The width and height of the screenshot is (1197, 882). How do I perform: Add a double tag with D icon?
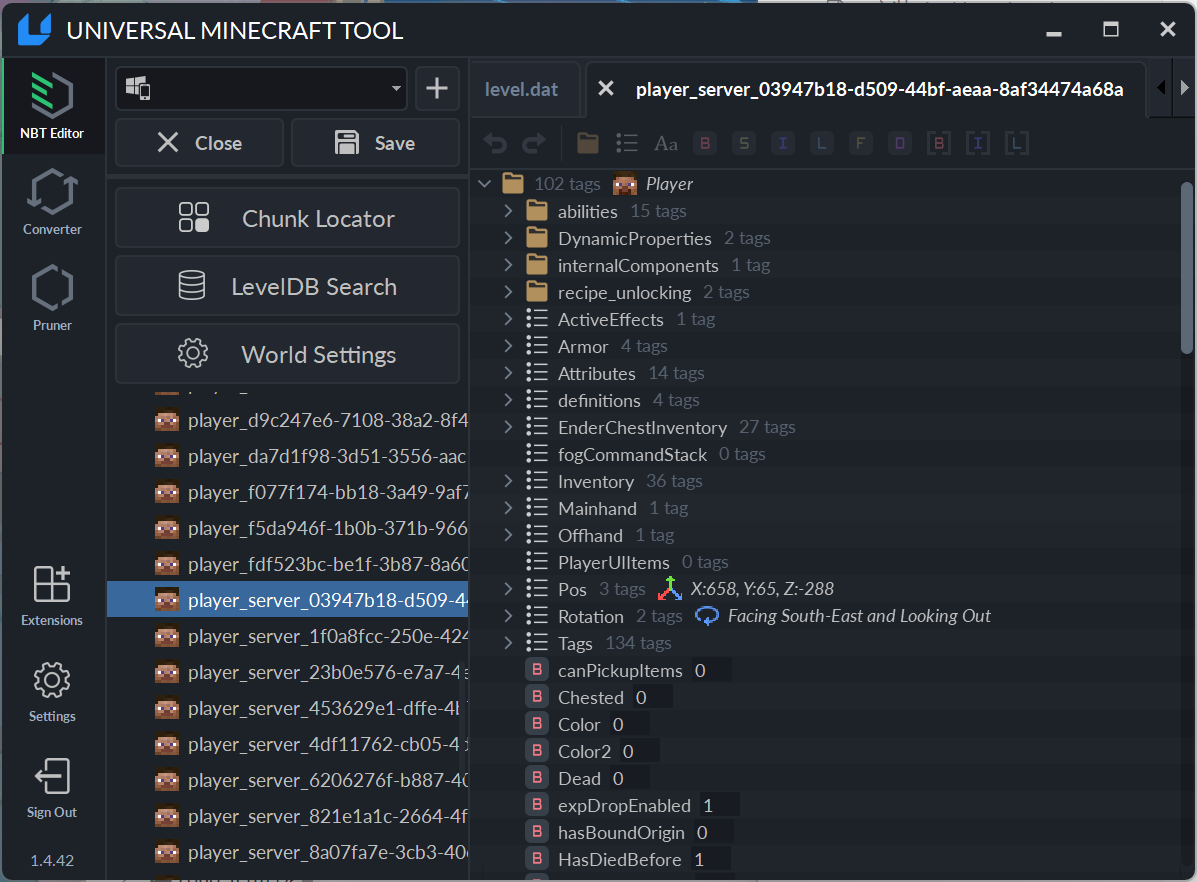click(899, 143)
